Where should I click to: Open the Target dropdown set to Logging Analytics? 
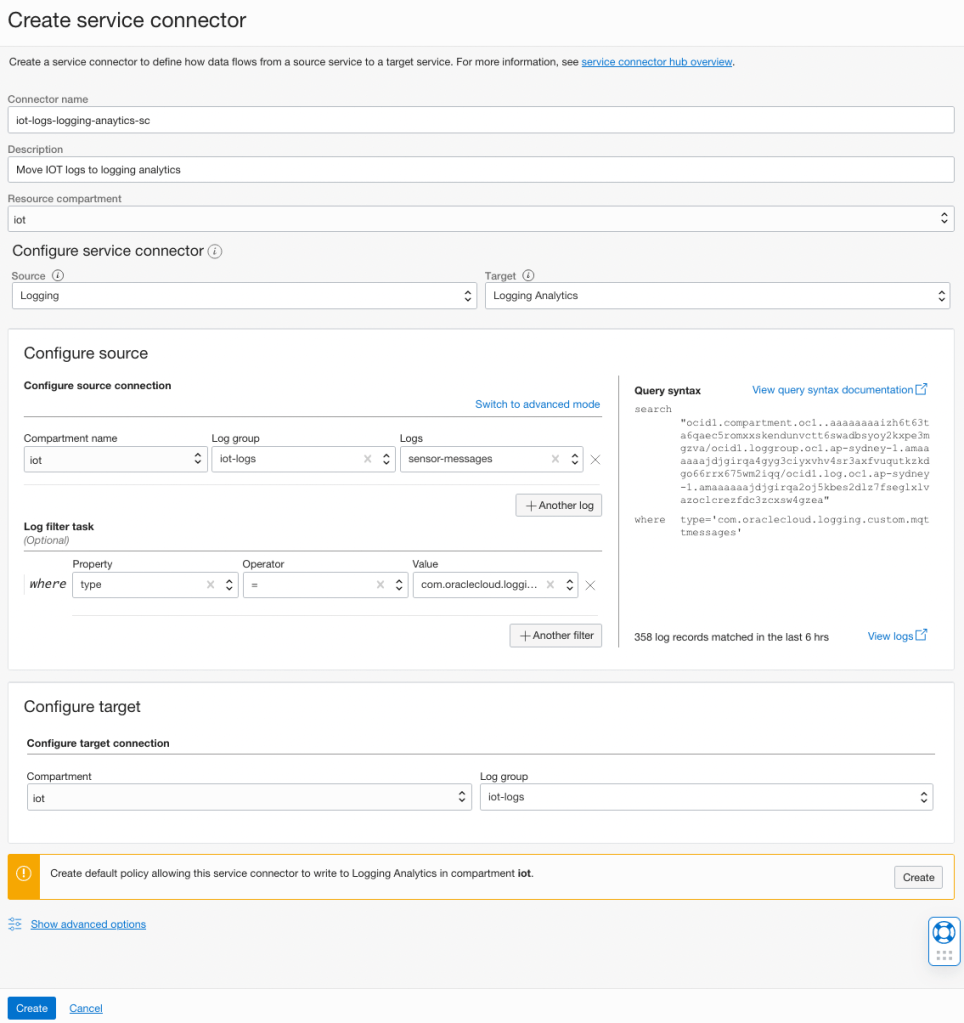pos(716,296)
